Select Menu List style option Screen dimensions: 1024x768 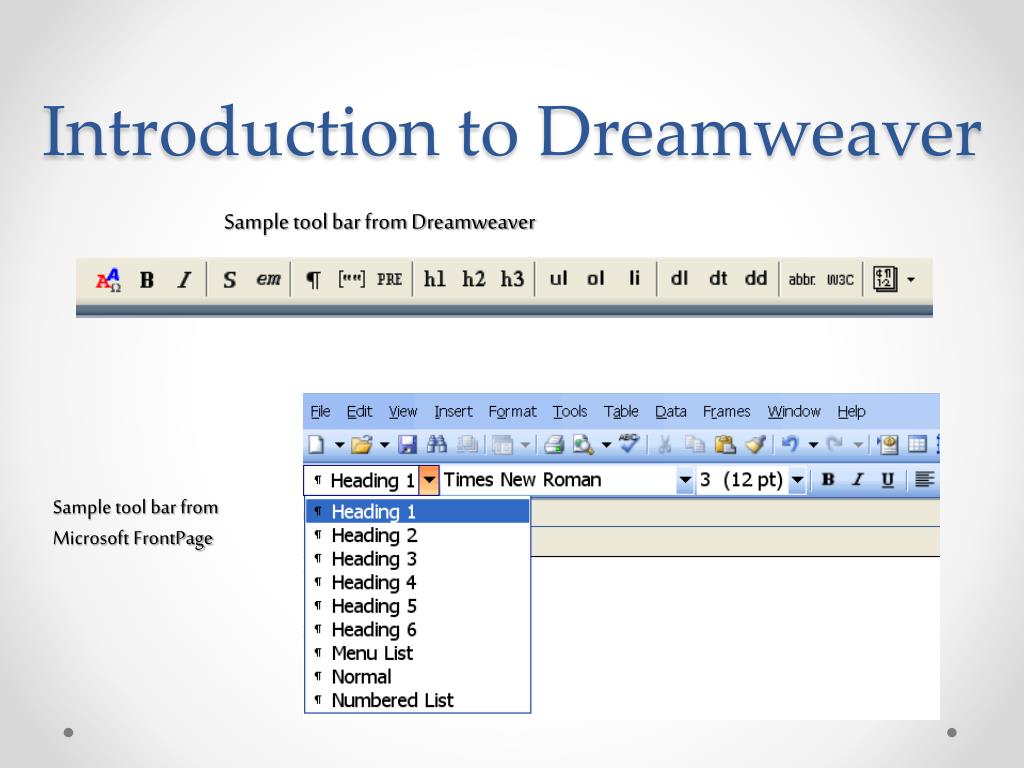(x=417, y=653)
